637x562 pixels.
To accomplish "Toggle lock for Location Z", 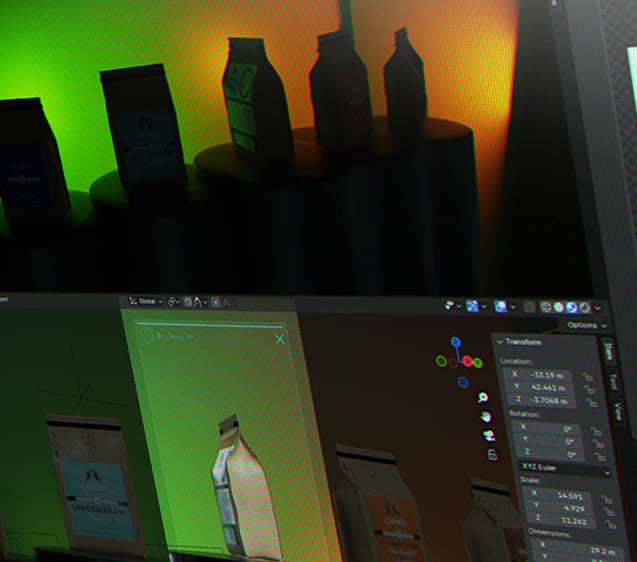I will coord(592,403).
